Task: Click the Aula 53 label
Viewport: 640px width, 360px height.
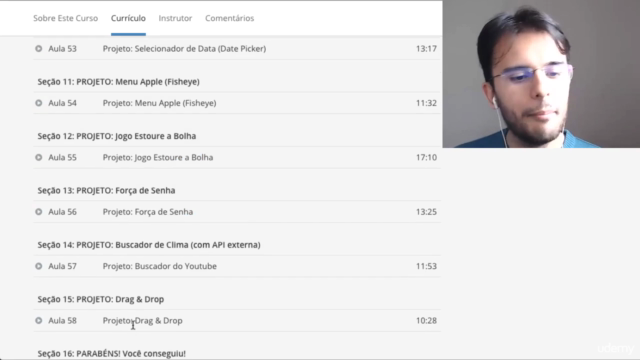Action: pos(62,49)
